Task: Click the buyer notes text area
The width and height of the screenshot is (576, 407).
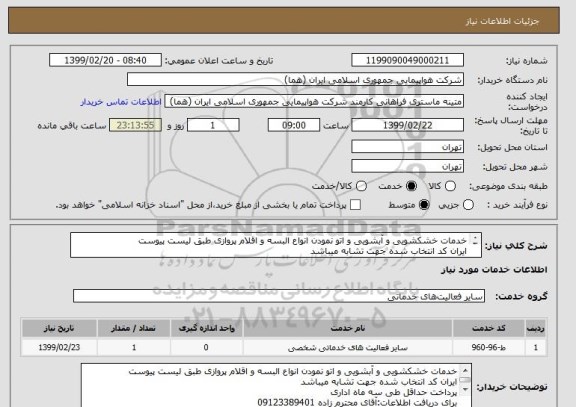Action: [x=276, y=385]
